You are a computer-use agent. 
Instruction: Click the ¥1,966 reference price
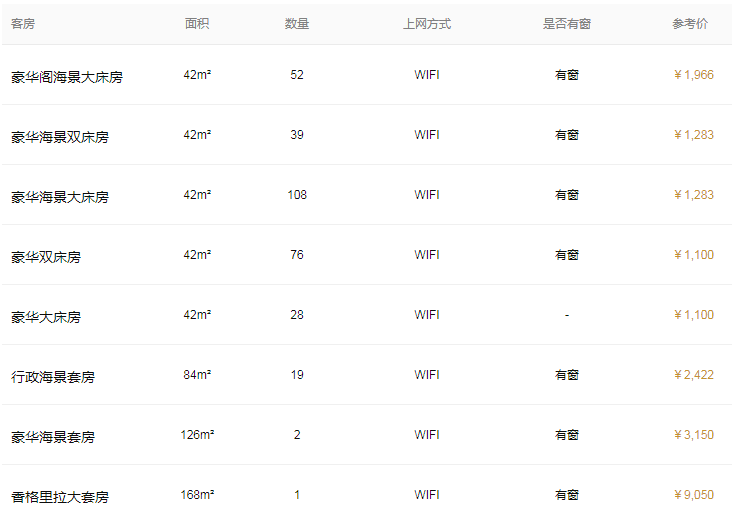(x=694, y=75)
